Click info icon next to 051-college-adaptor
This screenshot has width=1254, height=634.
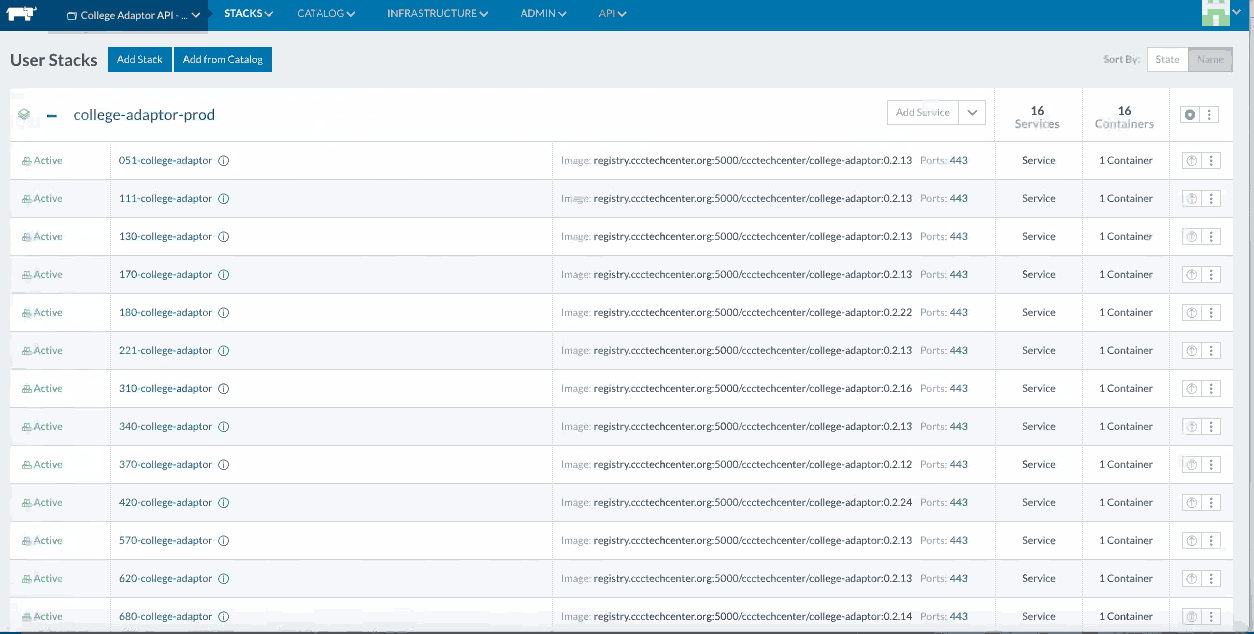pos(224,161)
